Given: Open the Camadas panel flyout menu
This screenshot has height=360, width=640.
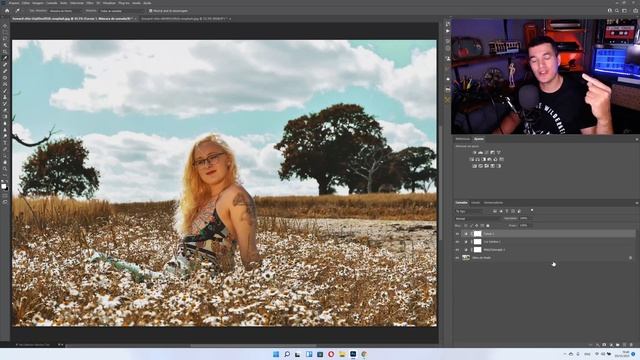Looking at the screenshot, I should coord(637,203).
